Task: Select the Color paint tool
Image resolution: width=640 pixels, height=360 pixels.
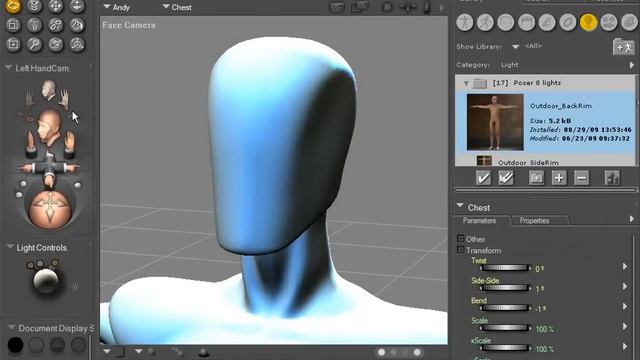Action: [x=77, y=25]
